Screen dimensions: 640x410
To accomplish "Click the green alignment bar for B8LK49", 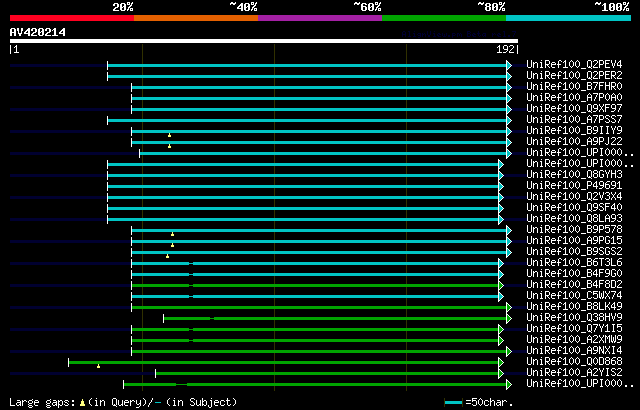I will click(x=319, y=308).
